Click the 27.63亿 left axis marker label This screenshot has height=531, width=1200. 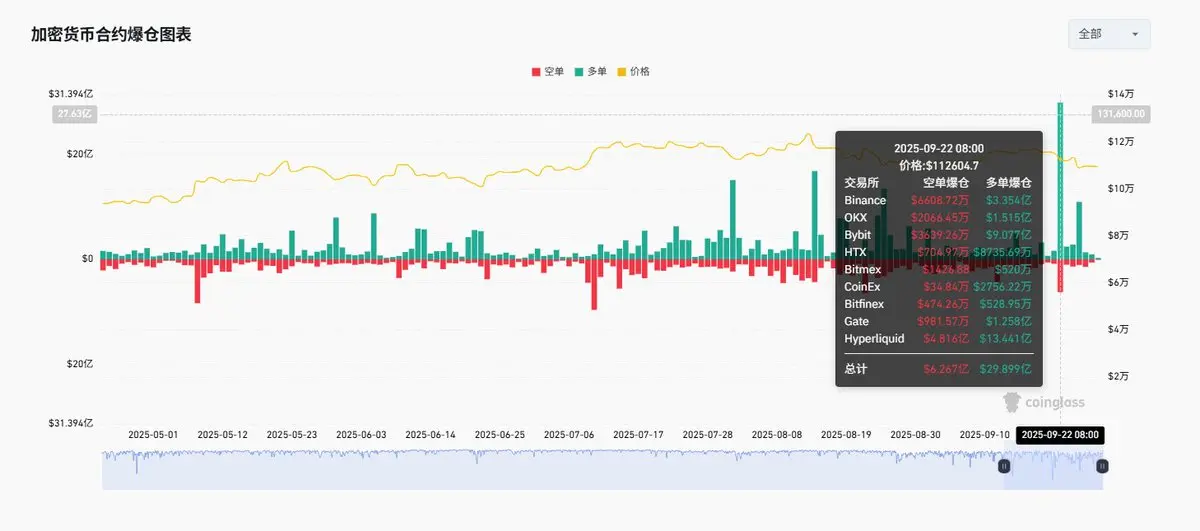point(73,114)
